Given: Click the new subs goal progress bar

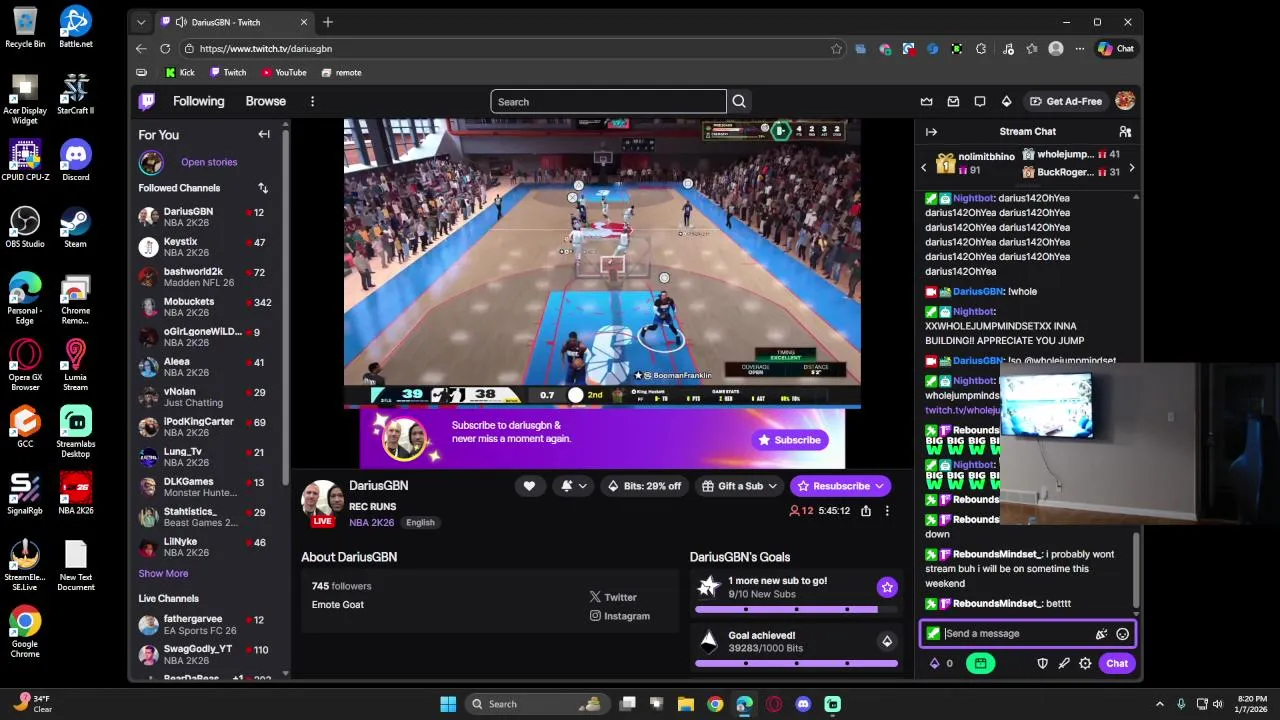Looking at the screenshot, I should pos(796,609).
